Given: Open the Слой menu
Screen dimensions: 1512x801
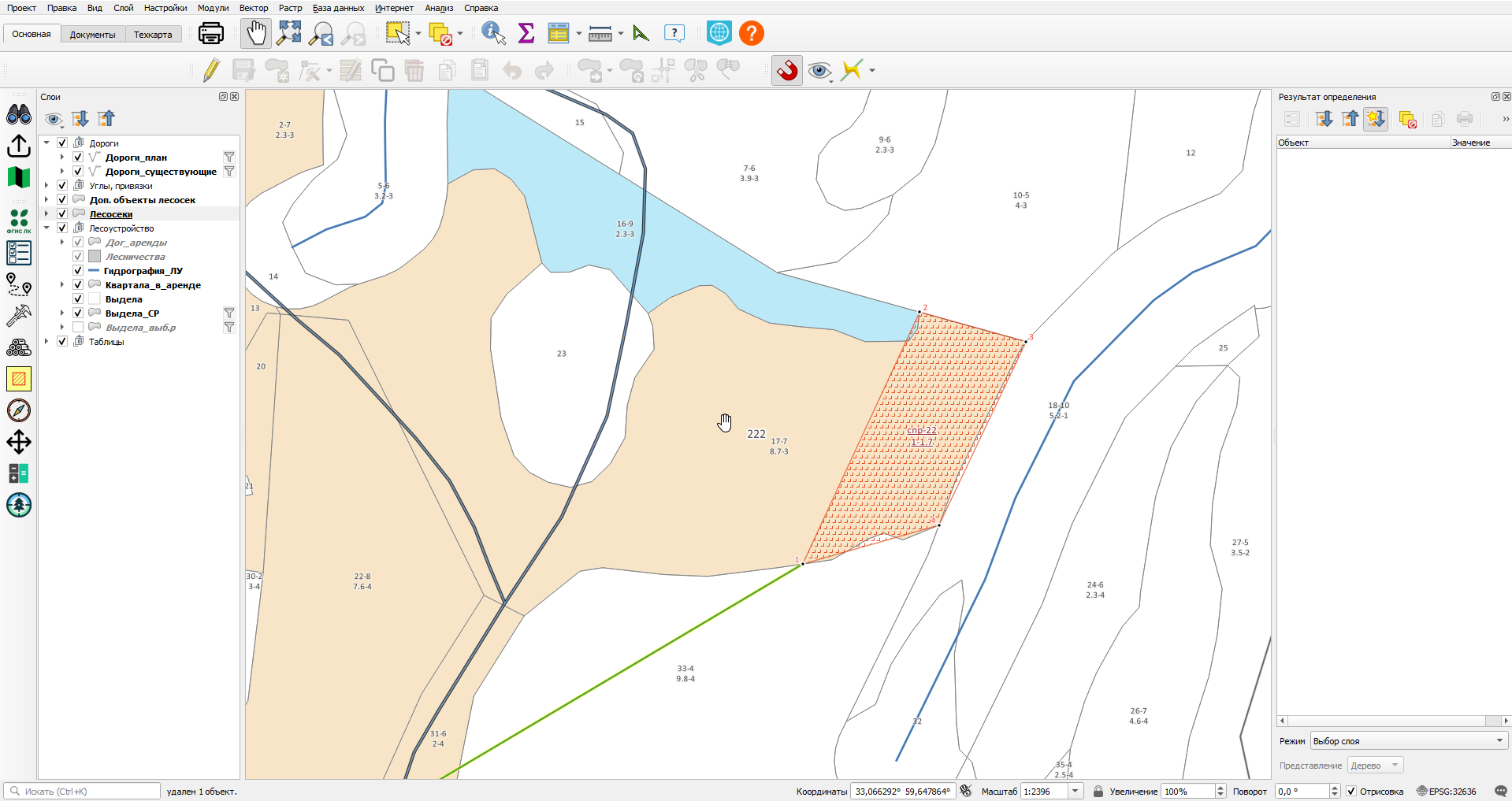Looking at the screenshot, I should click(x=123, y=8).
